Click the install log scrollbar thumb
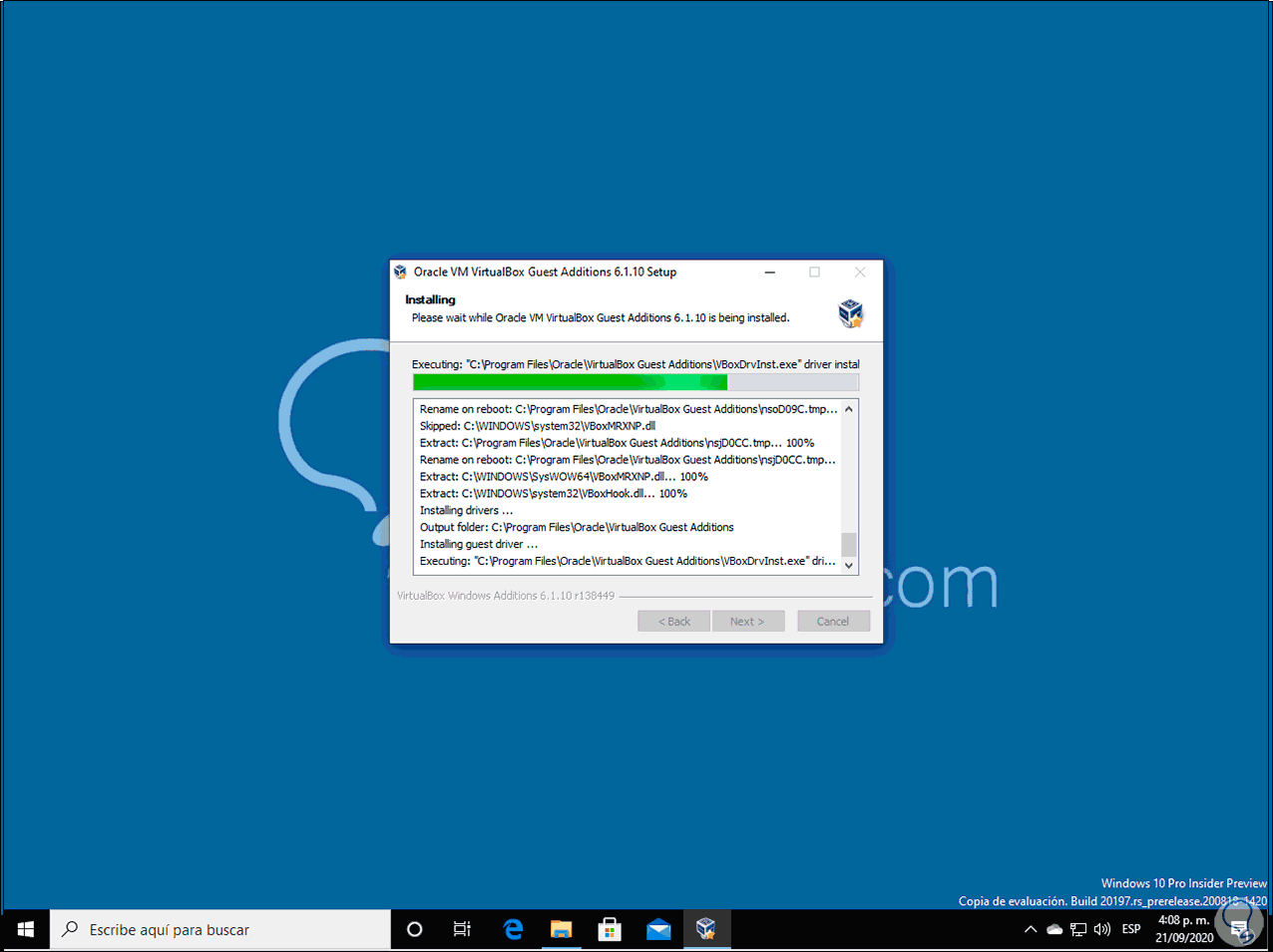The height and width of the screenshot is (952, 1273). pos(849,544)
